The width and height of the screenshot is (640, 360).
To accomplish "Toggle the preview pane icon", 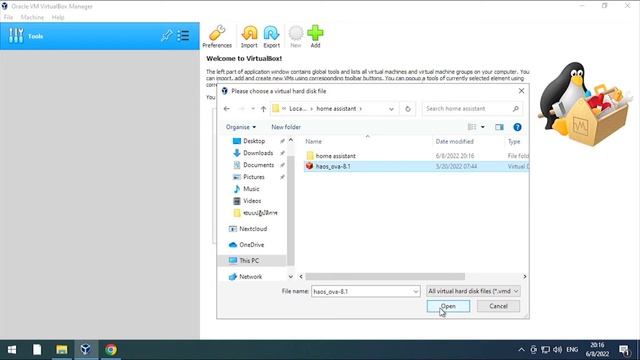I will 499,127.
